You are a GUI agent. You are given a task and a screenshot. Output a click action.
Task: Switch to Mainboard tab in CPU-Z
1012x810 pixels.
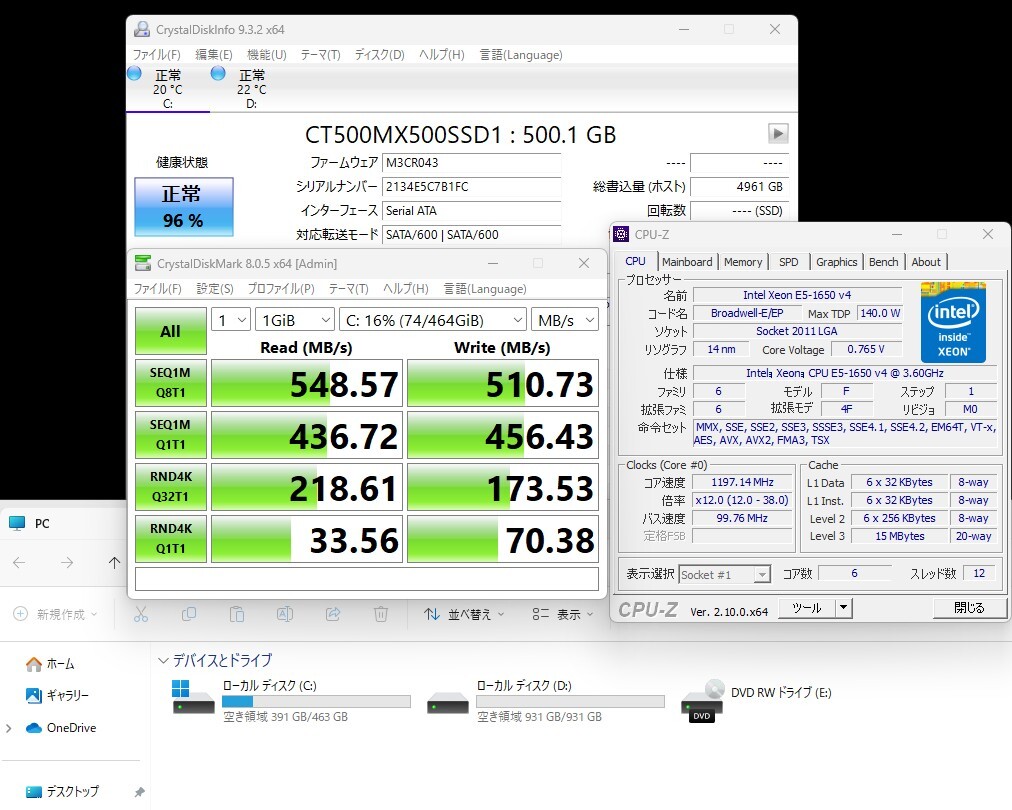[x=687, y=261]
